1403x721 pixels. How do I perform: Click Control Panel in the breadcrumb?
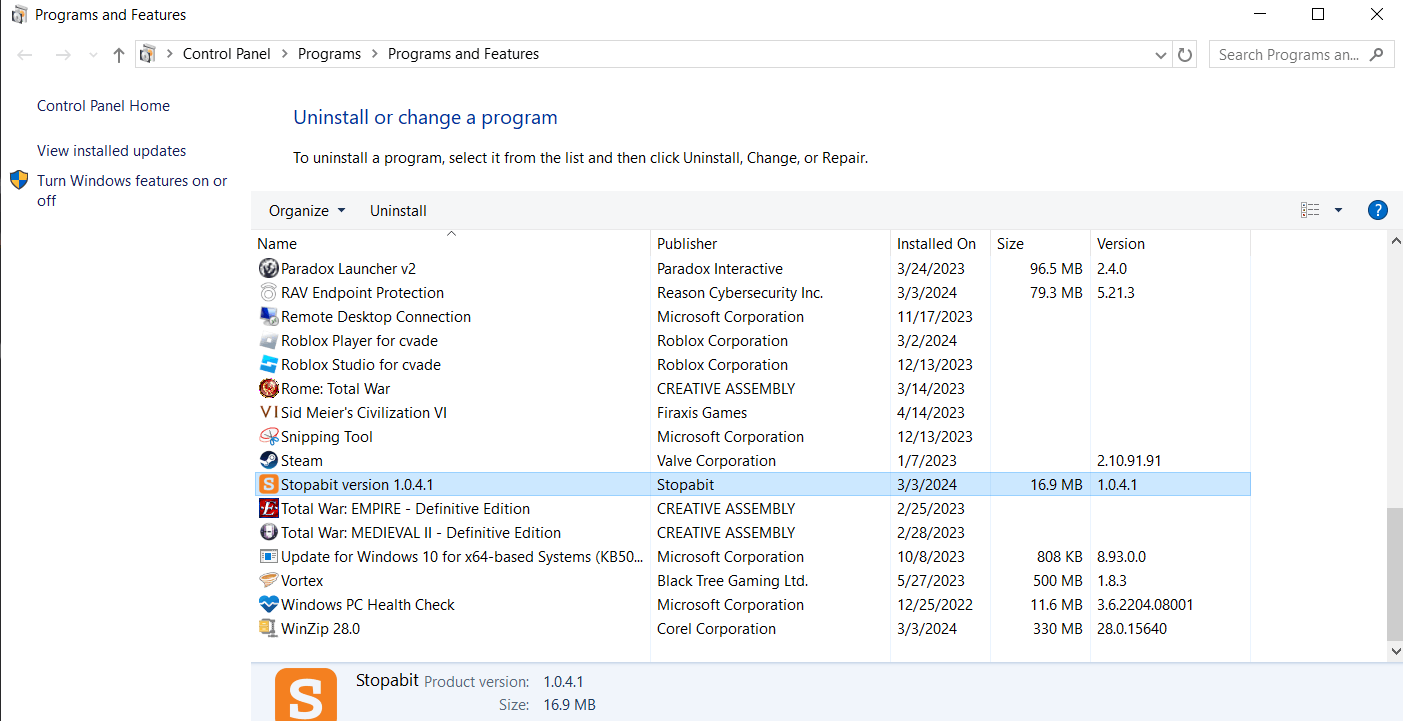(227, 54)
